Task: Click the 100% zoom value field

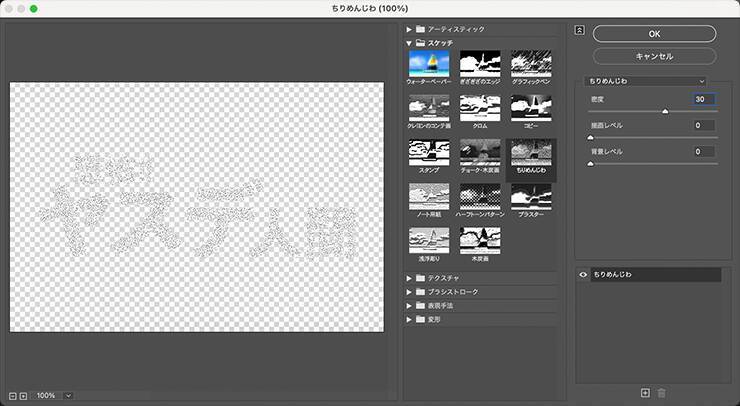Action: [x=46, y=396]
